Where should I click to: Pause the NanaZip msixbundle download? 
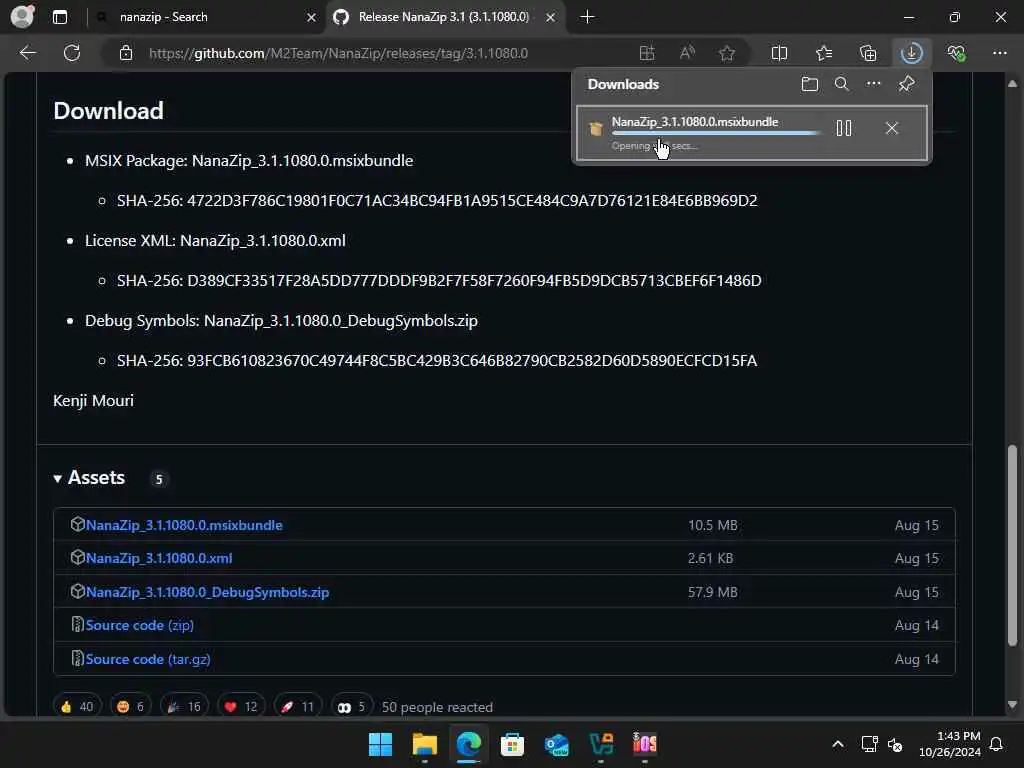click(x=843, y=128)
